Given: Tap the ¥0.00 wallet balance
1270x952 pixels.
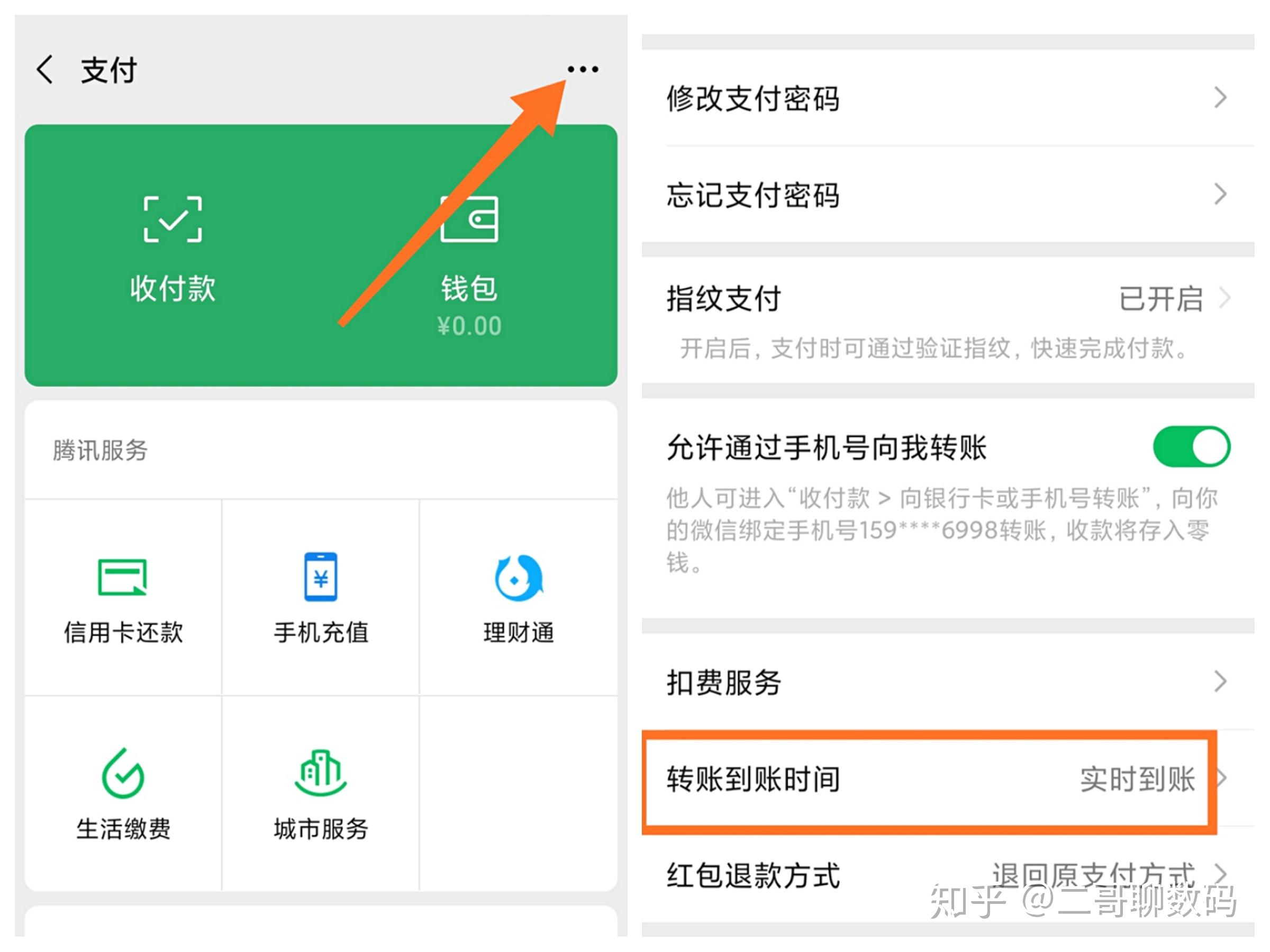Looking at the screenshot, I should (469, 326).
